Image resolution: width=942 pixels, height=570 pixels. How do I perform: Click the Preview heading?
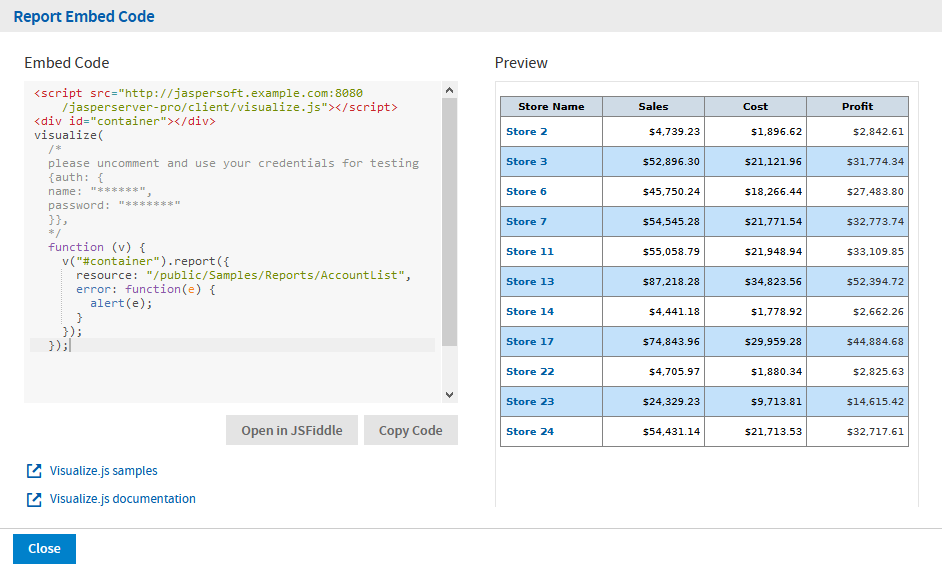(x=521, y=63)
